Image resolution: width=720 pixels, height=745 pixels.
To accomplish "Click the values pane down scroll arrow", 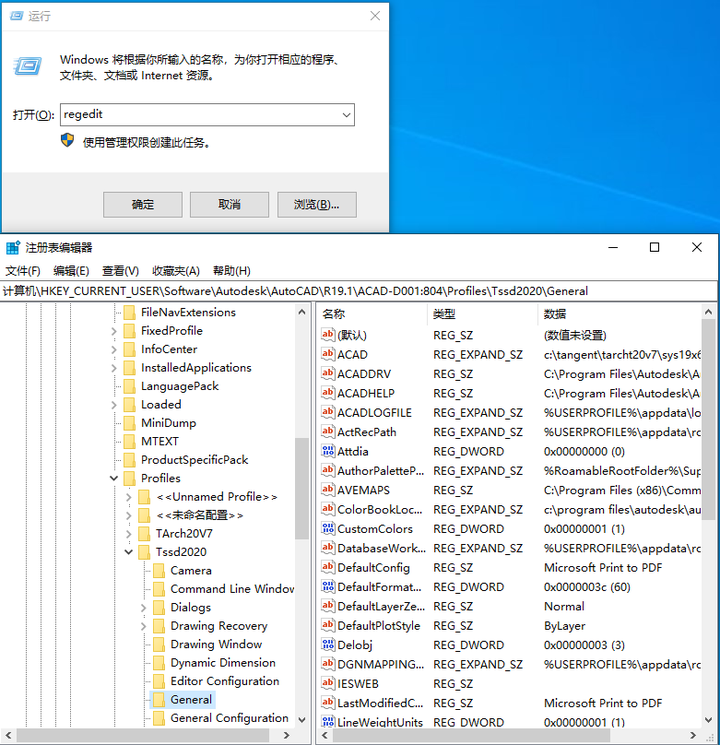I will 708,720.
